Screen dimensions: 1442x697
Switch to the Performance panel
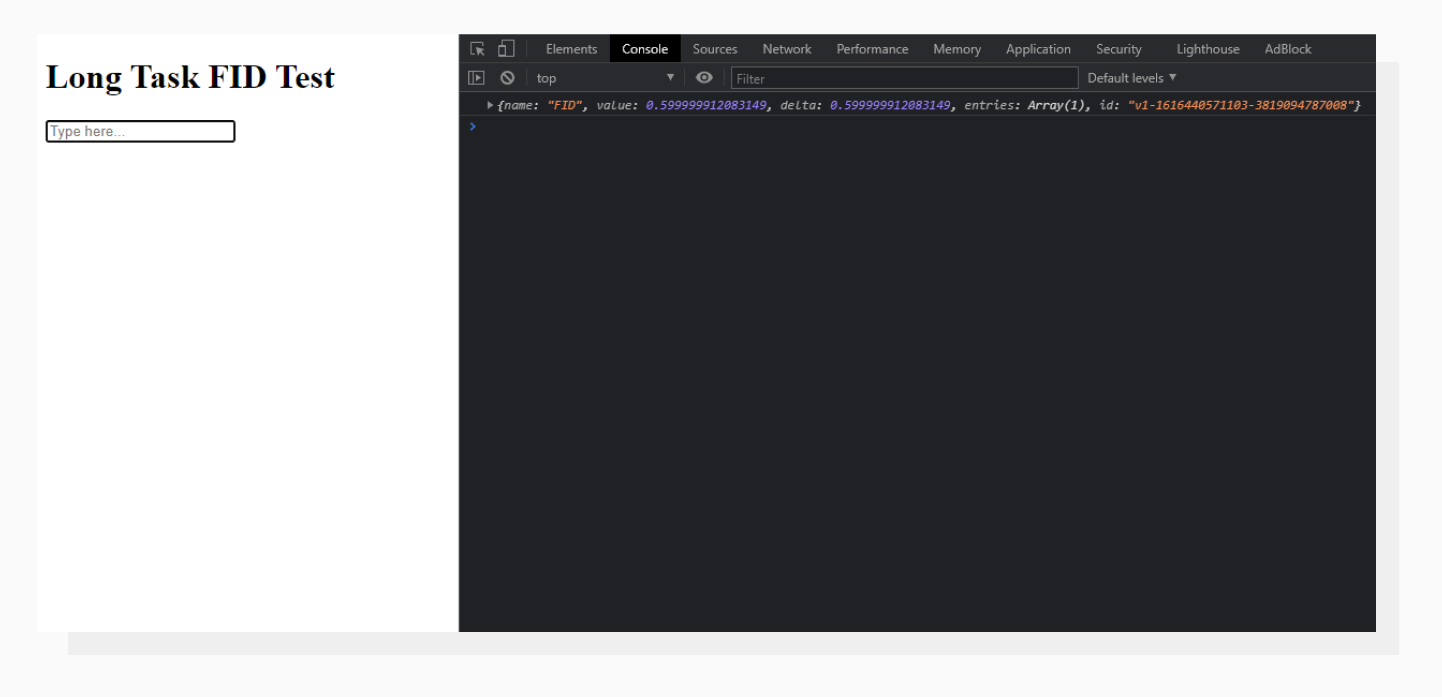(x=872, y=48)
